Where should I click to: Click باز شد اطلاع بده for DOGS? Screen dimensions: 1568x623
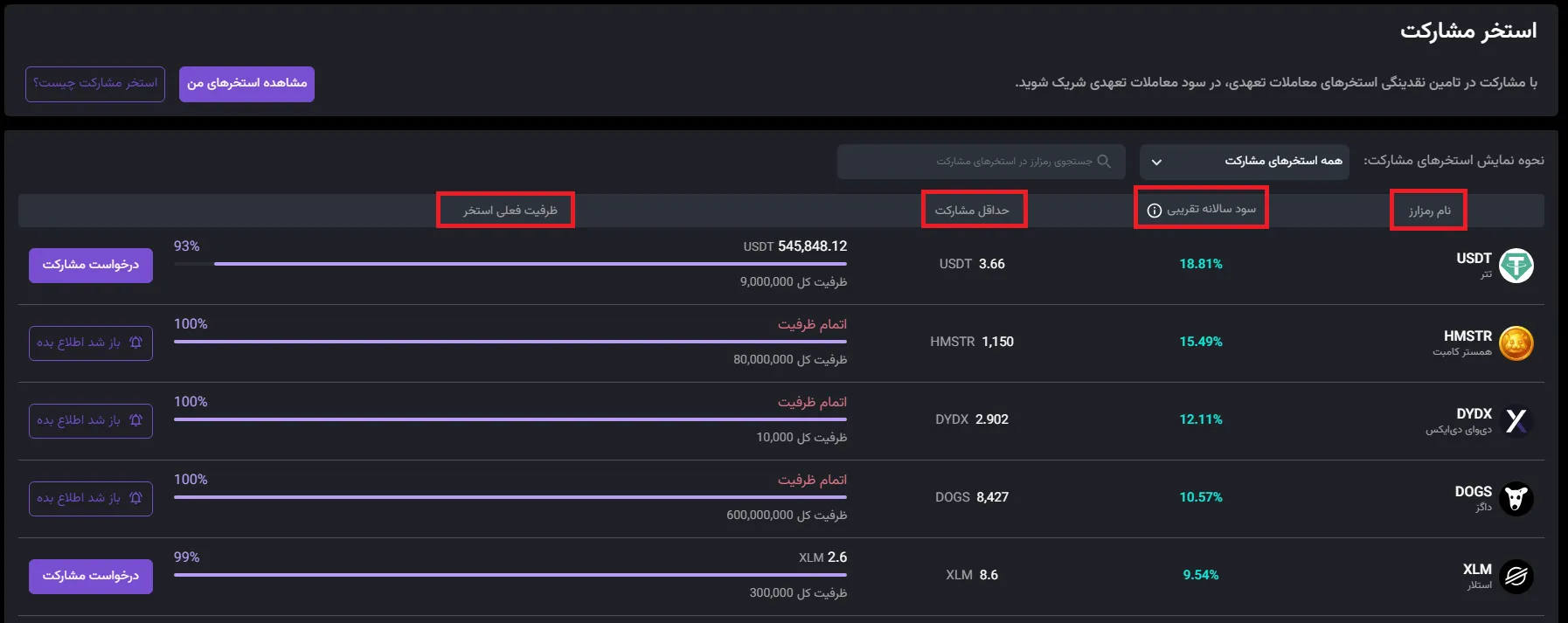pyautogui.click(x=91, y=498)
